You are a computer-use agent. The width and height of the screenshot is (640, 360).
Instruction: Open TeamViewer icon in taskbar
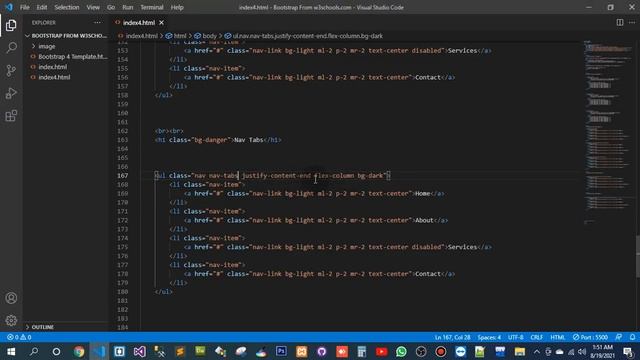point(461,351)
